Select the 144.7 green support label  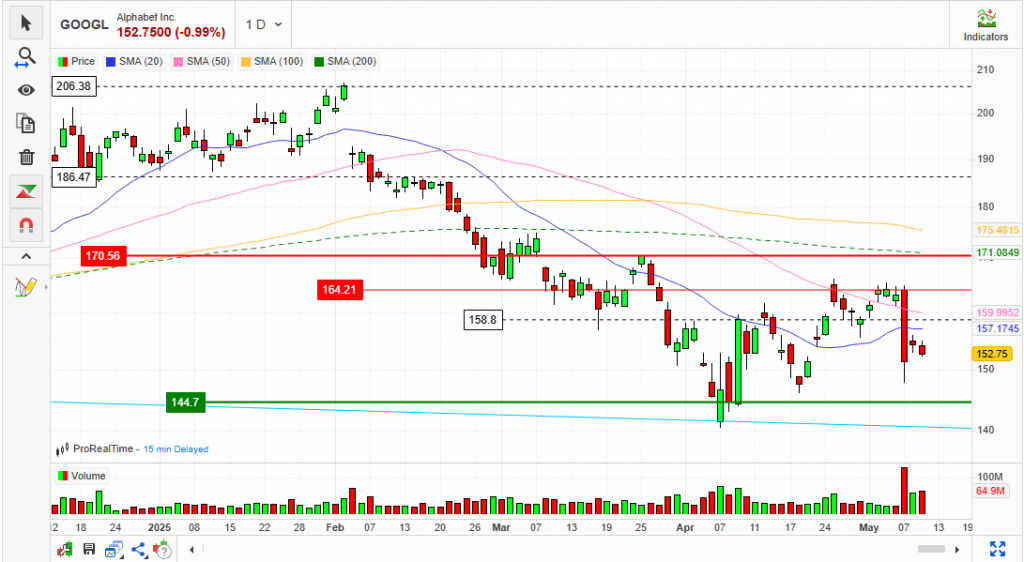click(185, 402)
